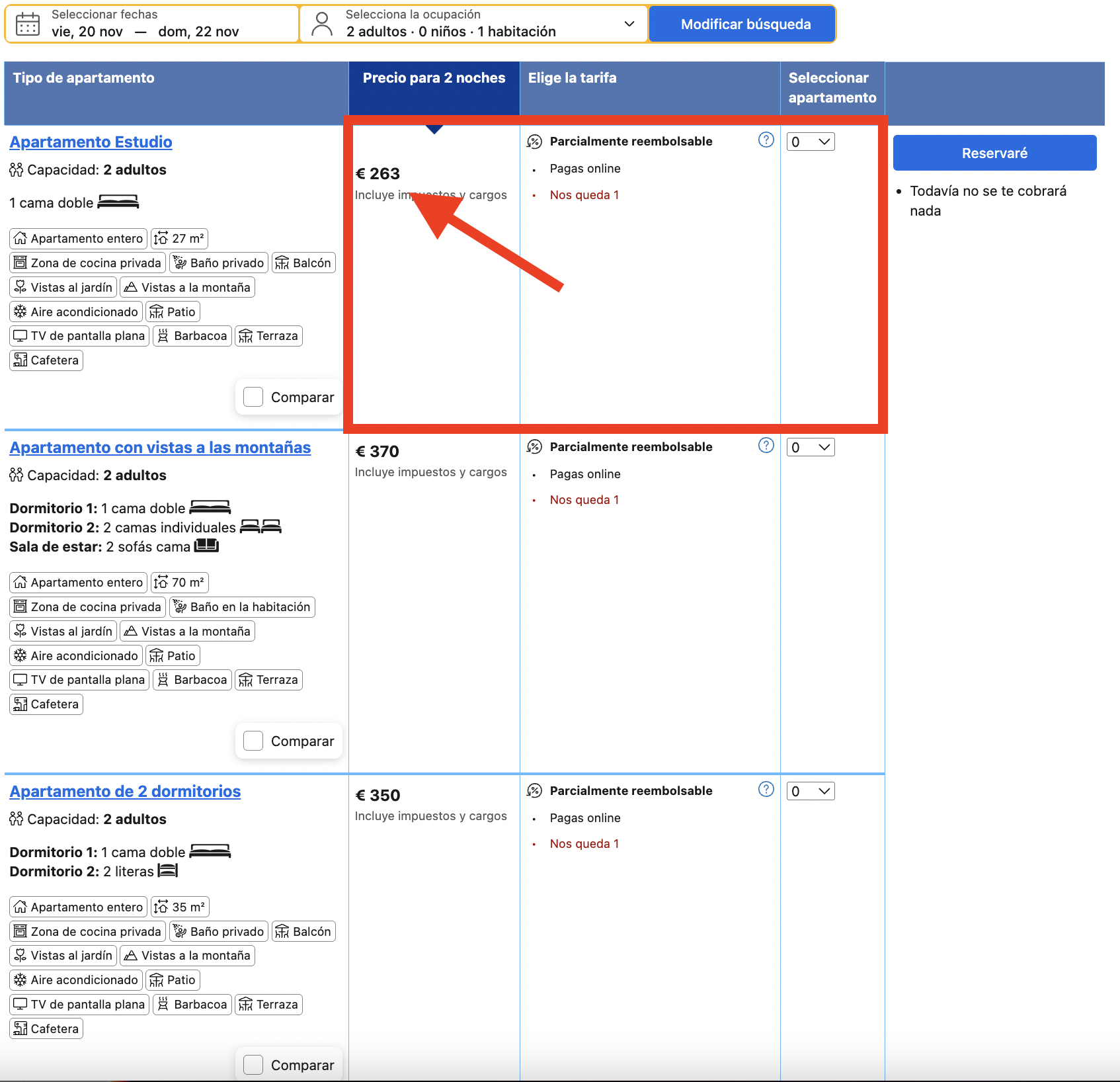Viewport: 1120px width, 1082px height.
Task: Click Cafetera tag in Apartamento de 2 dormitorios
Action: 46,1028
